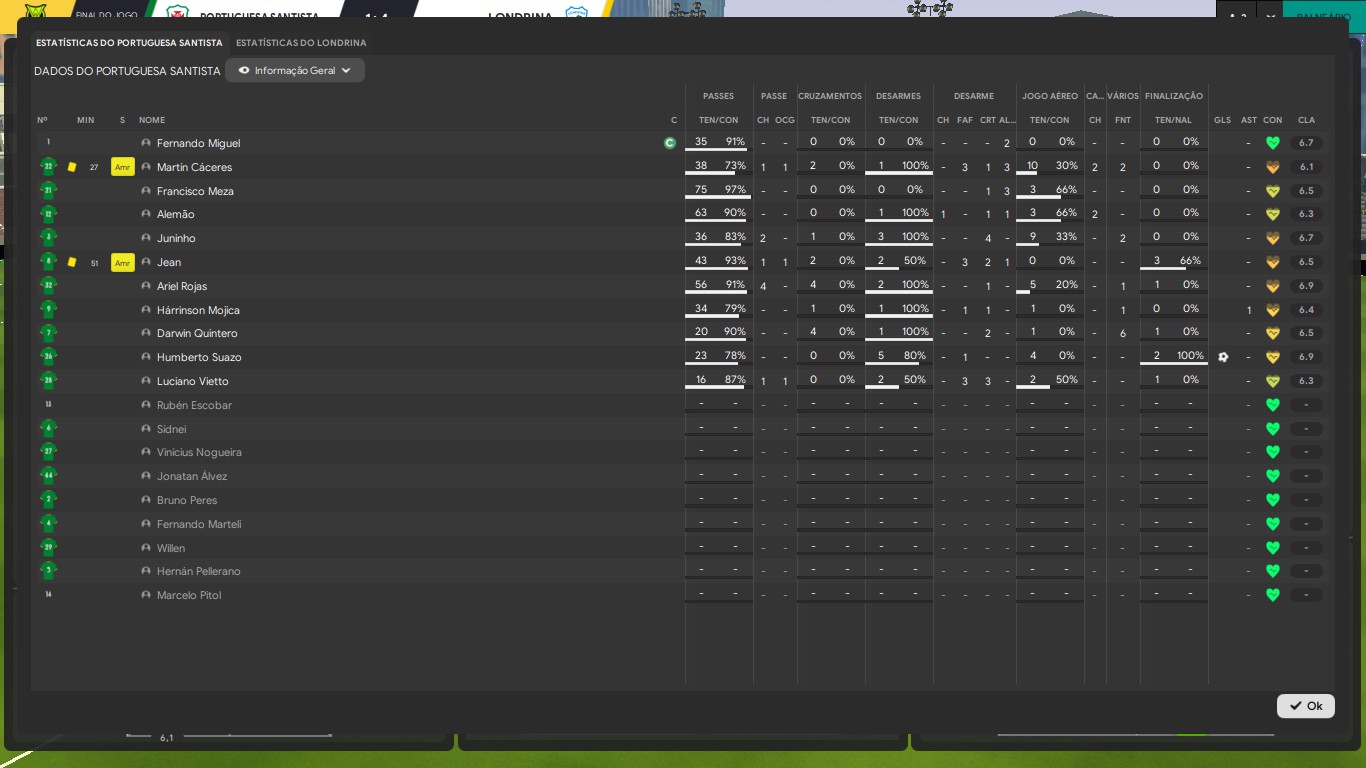Sort by the NOME column header
The height and width of the screenshot is (768, 1366).
coord(152,120)
